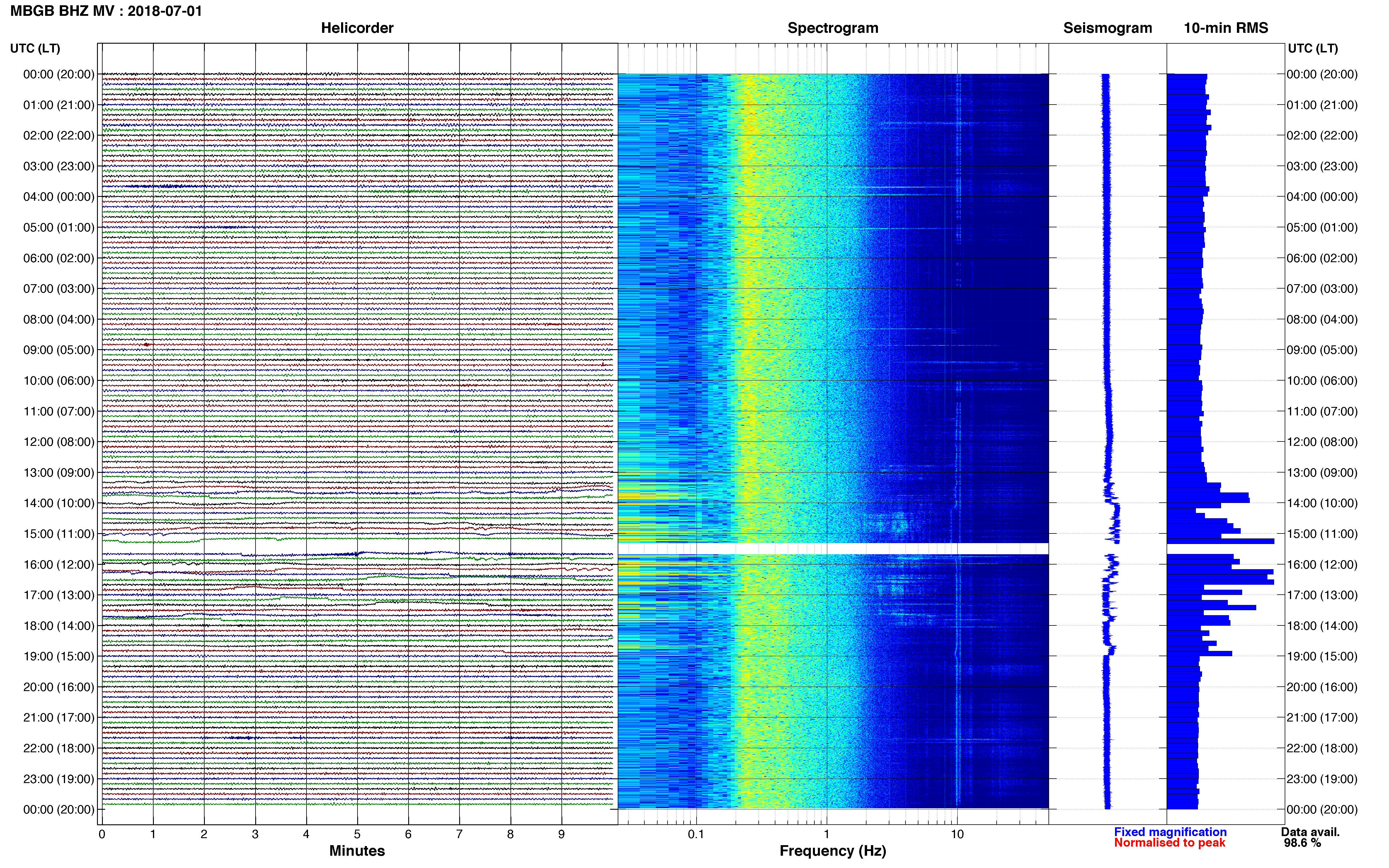Click the 'UTC (LT)' label beside the Helicorder
The height and width of the screenshot is (868, 1389).
[35, 48]
